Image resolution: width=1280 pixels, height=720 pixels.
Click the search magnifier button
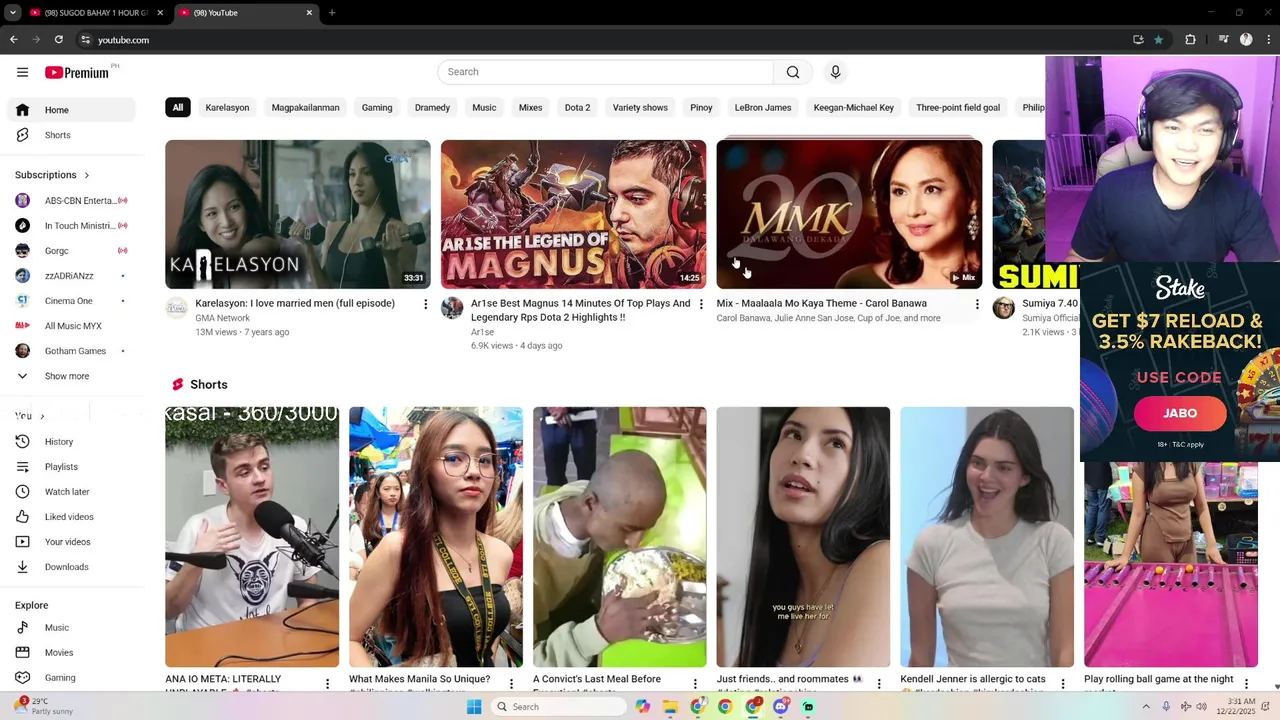(793, 72)
